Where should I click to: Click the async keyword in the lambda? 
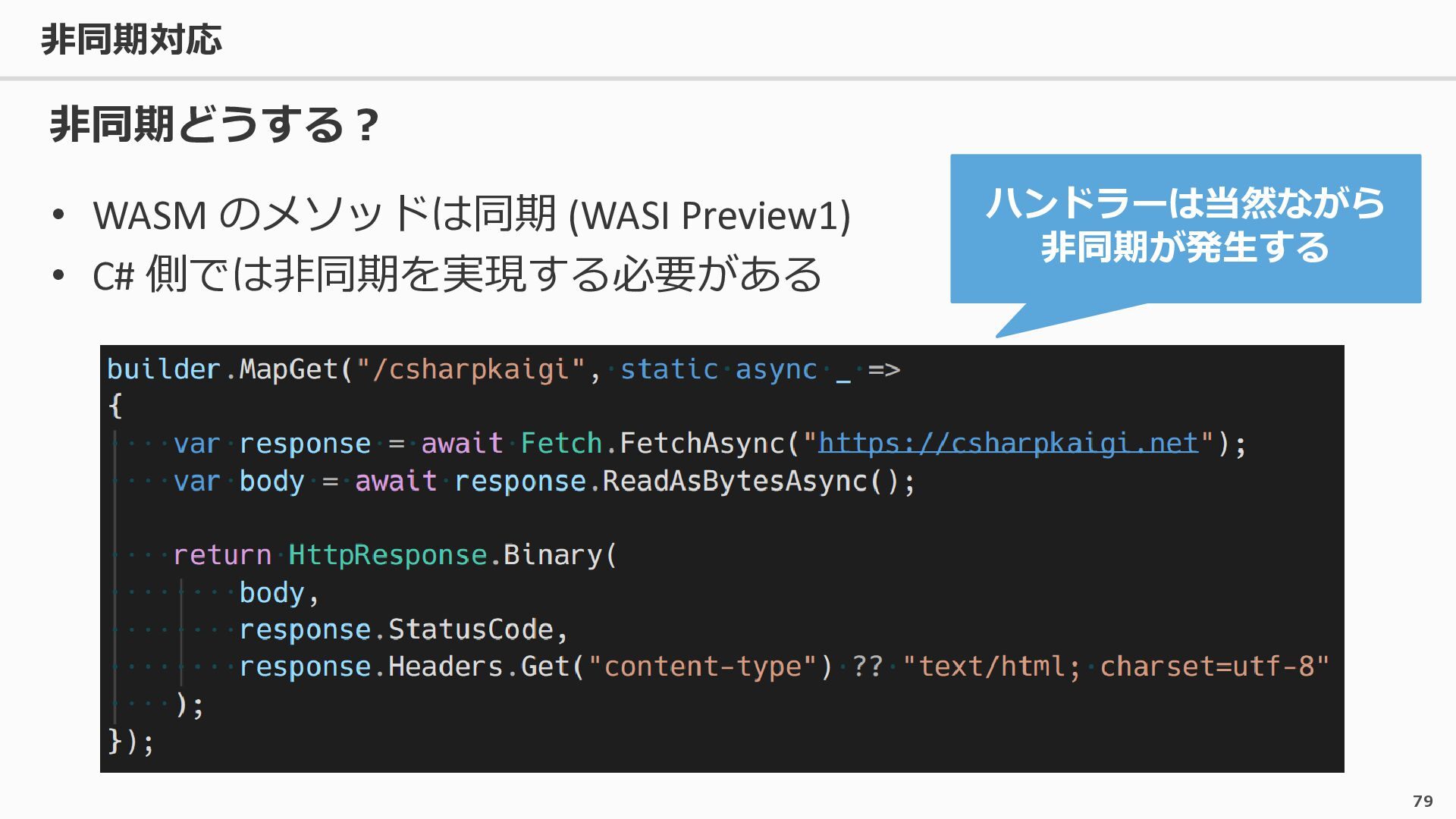(776, 369)
